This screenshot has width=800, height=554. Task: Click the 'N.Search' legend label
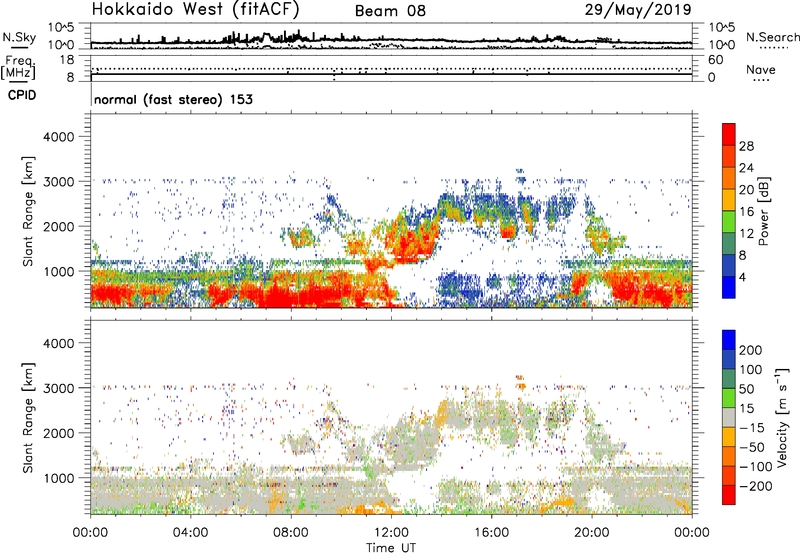point(772,37)
